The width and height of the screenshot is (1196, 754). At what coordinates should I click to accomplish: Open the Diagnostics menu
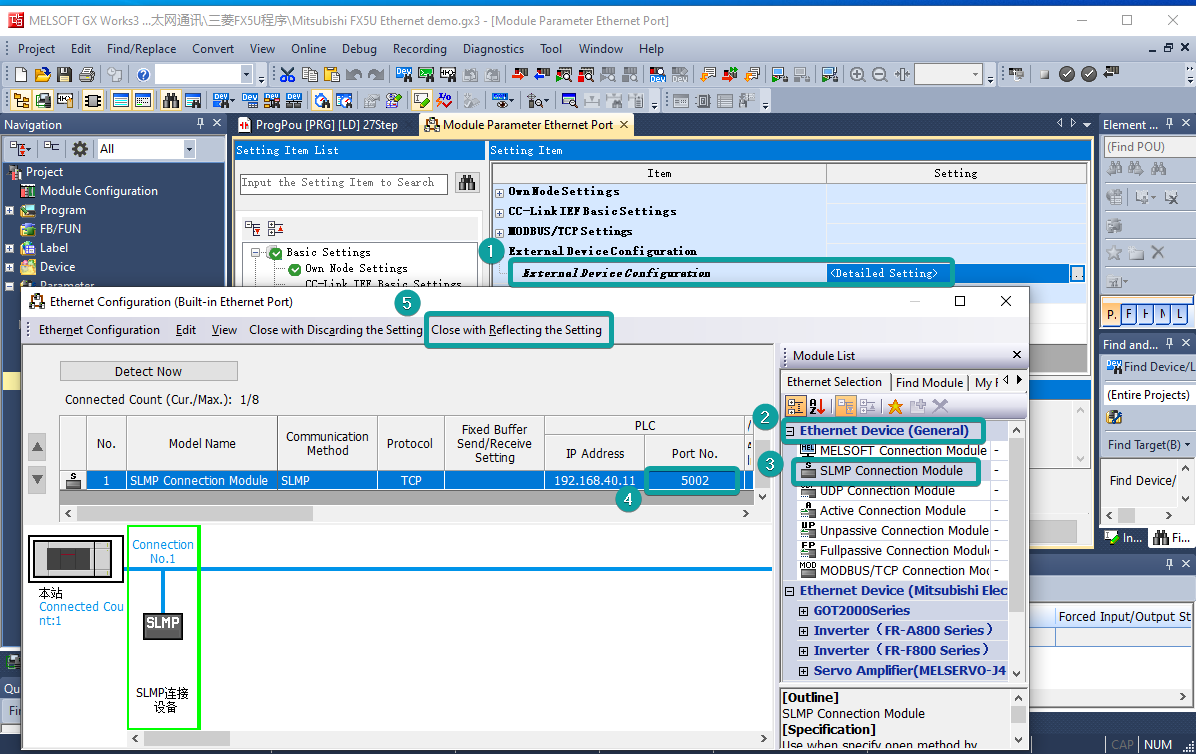pyautogui.click(x=493, y=49)
